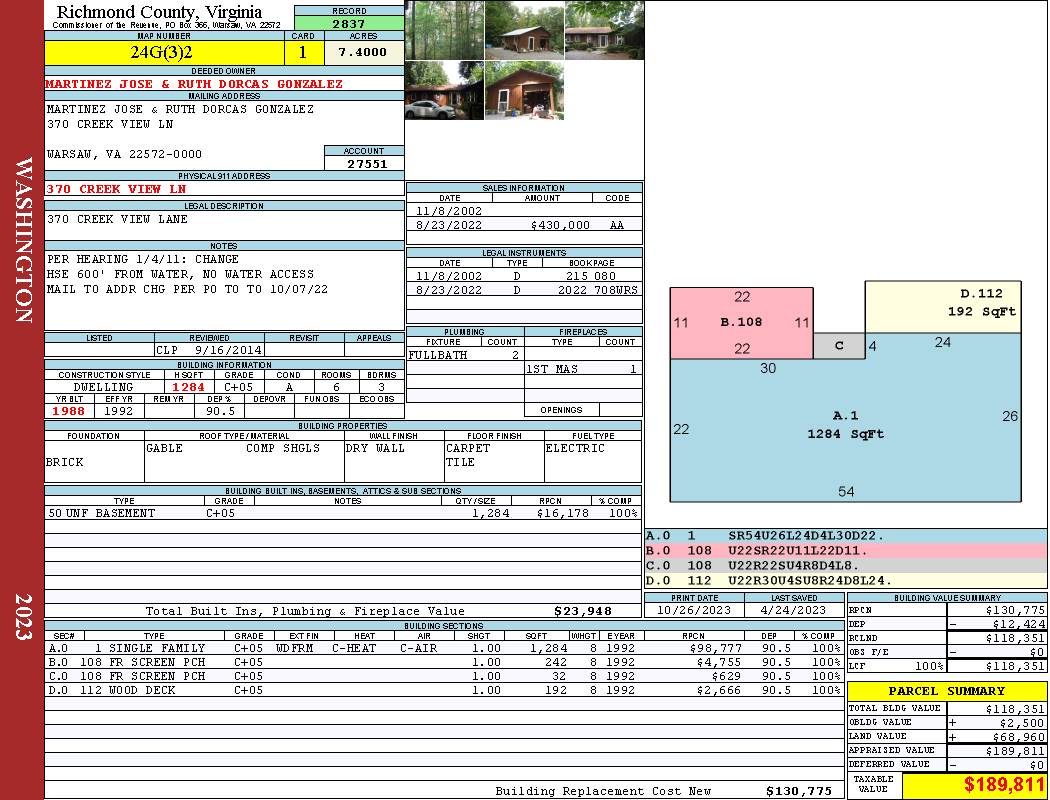The height and width of the screenshot is (800, 1050).
Task: Click the taxable value $189,811 in red
Action: [x=1004, y=784]
